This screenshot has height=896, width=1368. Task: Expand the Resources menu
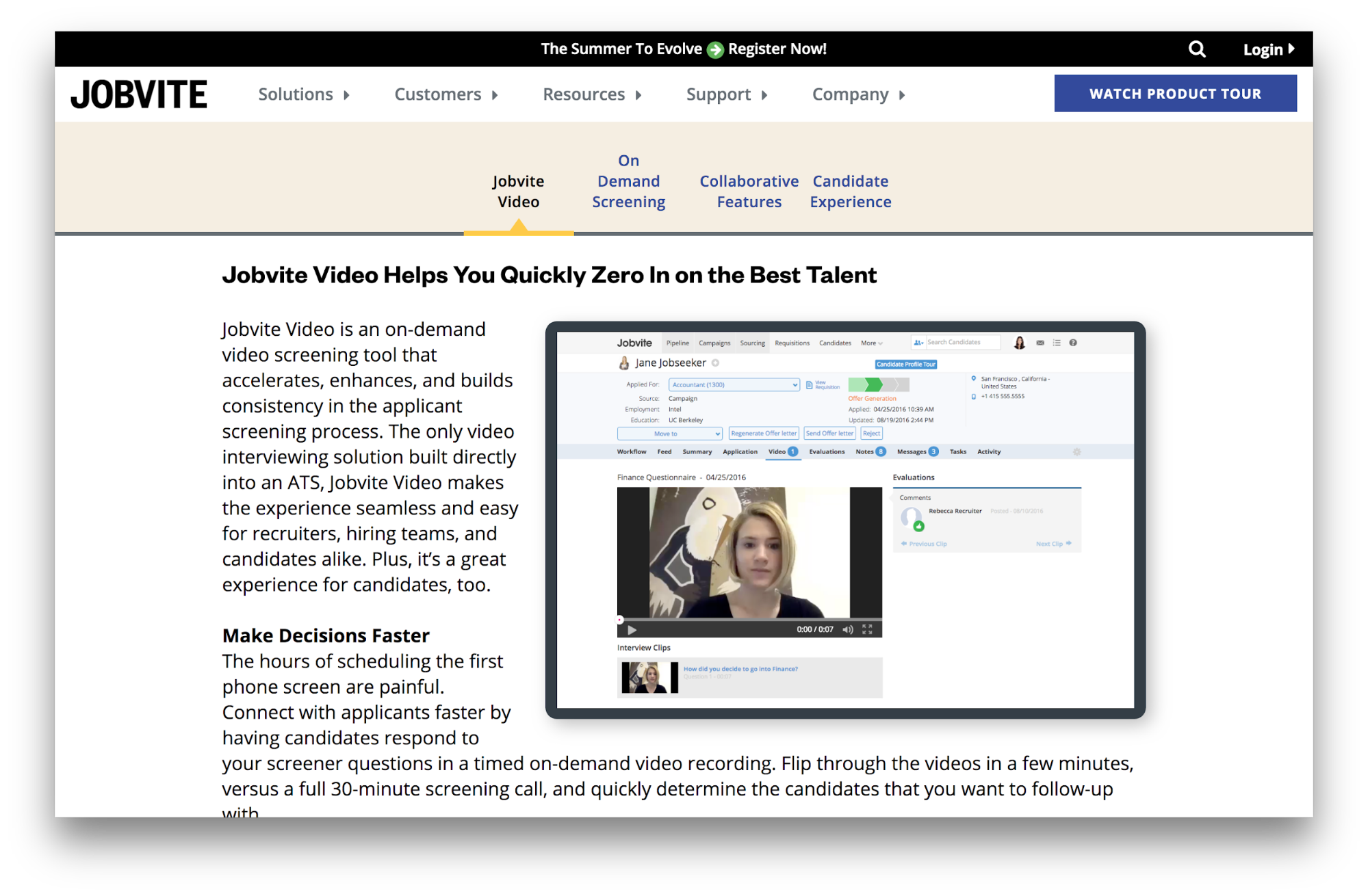coord(592,94)
